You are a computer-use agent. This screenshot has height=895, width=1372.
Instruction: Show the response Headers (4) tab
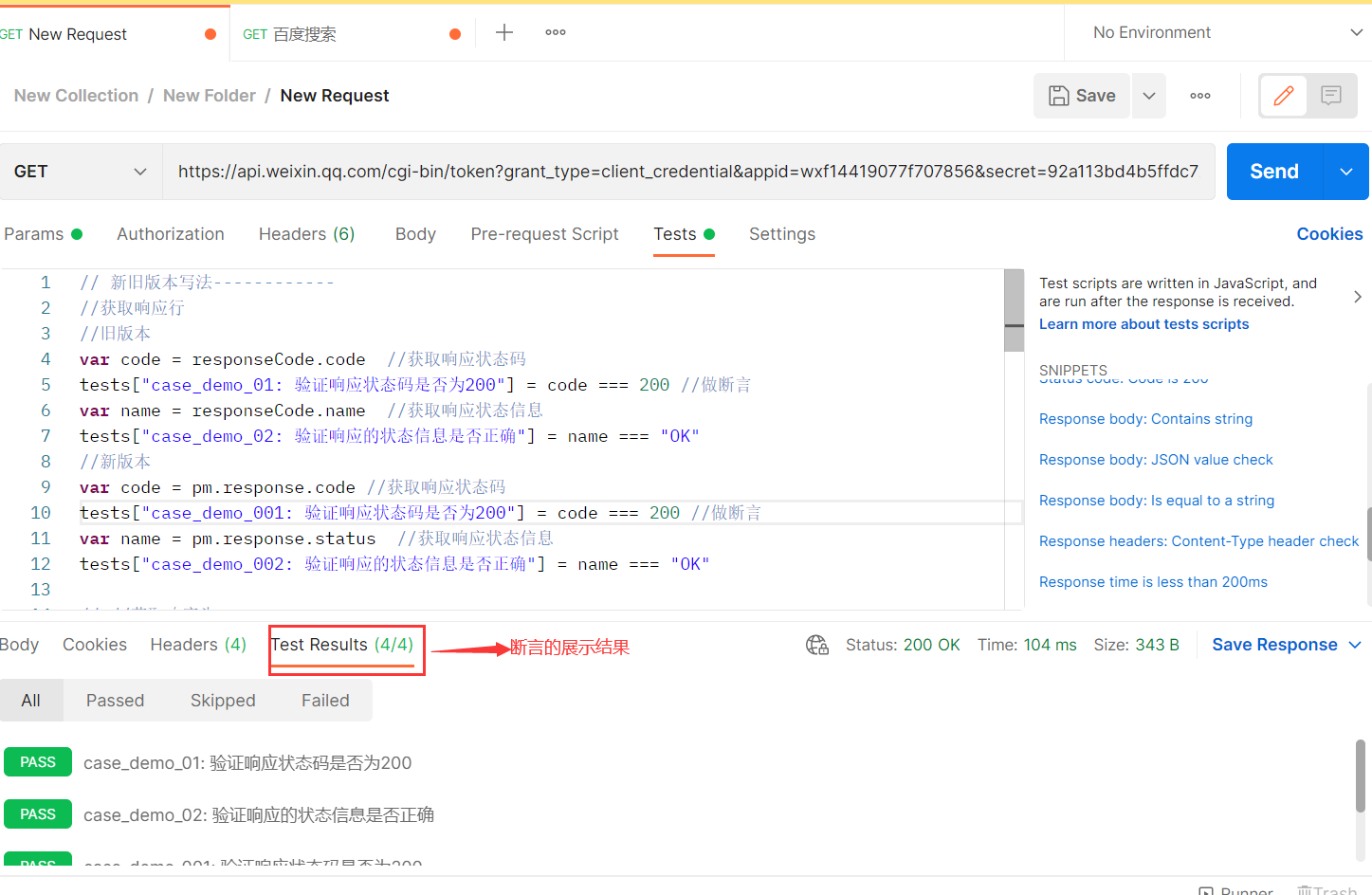coord(198,645)
